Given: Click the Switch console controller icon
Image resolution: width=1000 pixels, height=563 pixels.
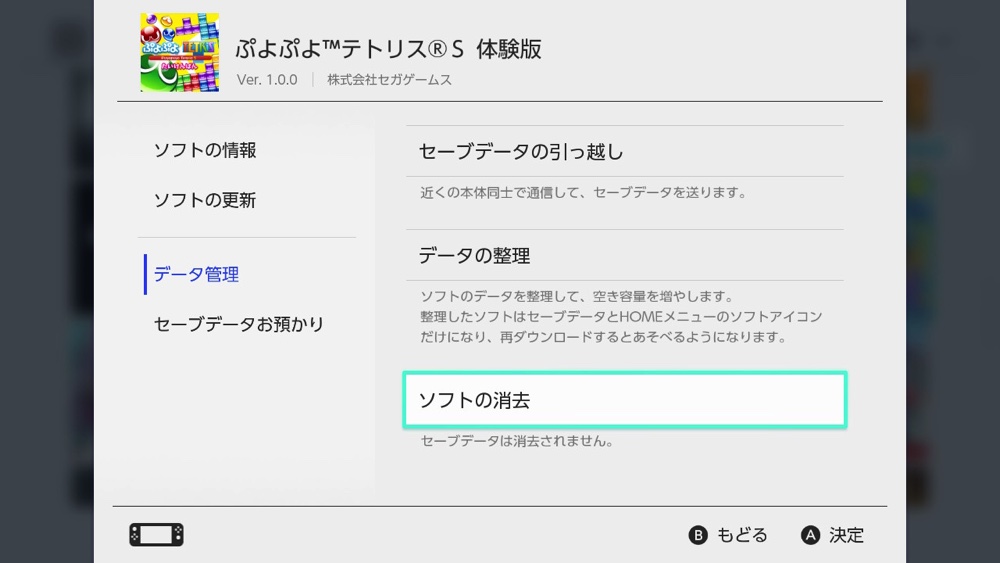Looking at the screenshot, I should (x=156, y=534).
